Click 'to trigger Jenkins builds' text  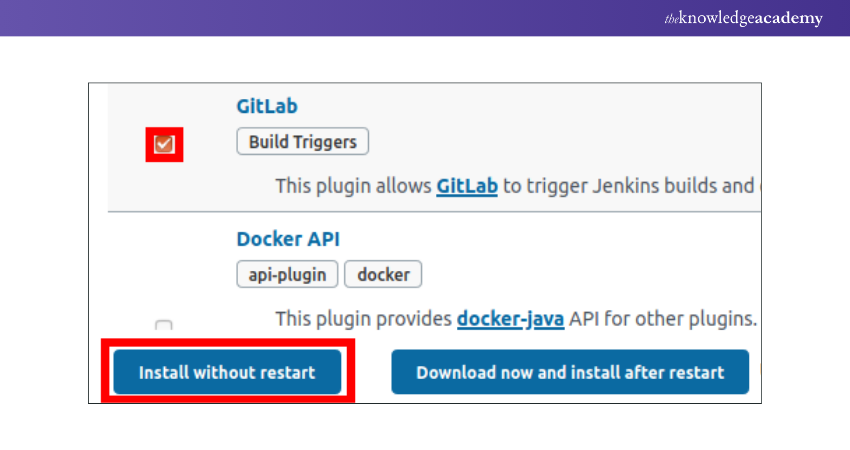click(x=628, y=186)
